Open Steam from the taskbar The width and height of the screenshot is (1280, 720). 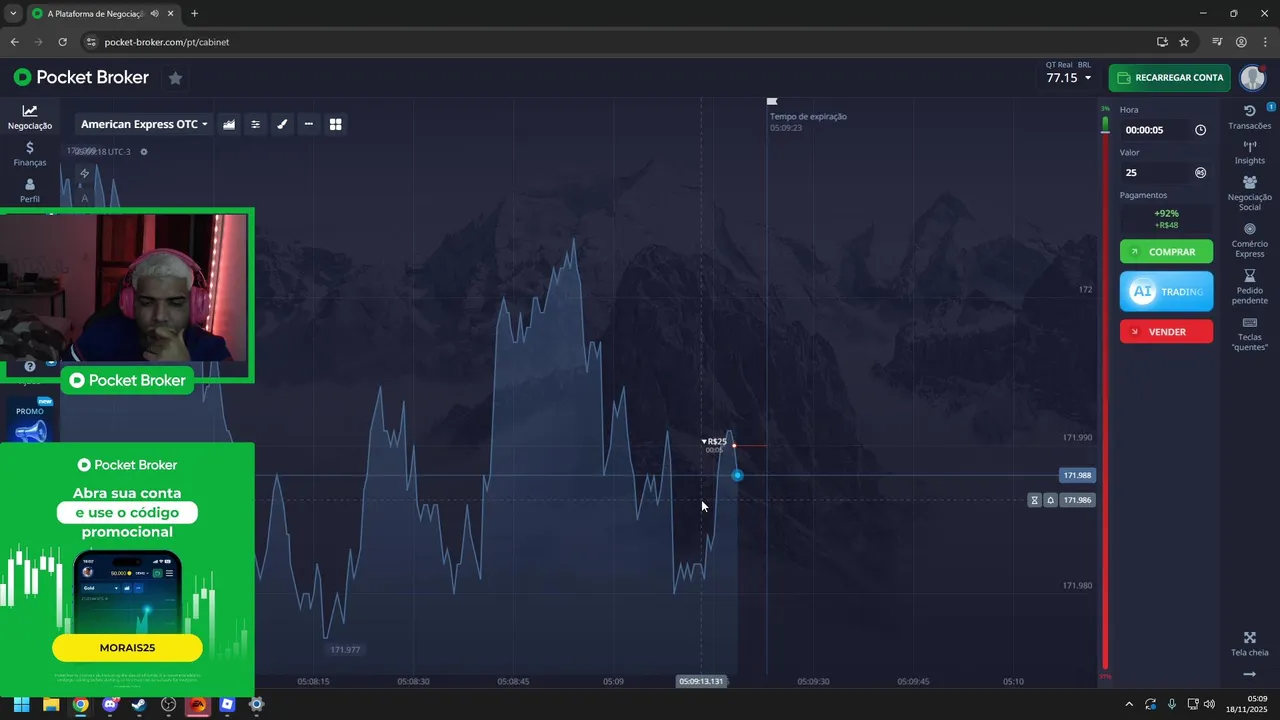point(139,704)
